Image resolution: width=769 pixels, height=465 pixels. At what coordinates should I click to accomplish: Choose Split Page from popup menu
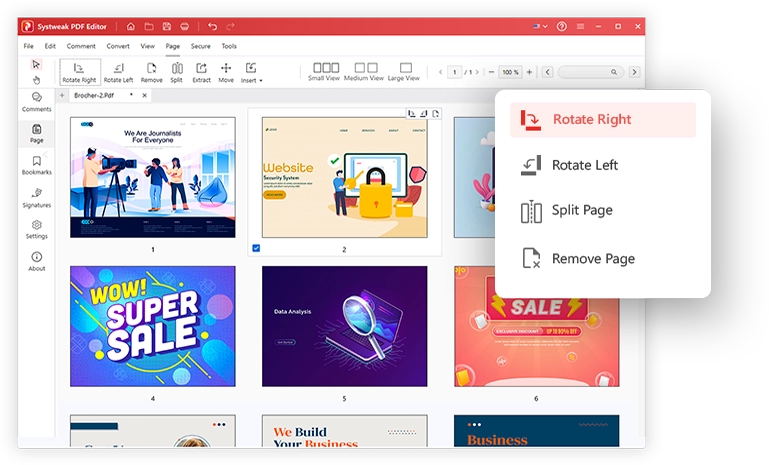coord(581,211)
